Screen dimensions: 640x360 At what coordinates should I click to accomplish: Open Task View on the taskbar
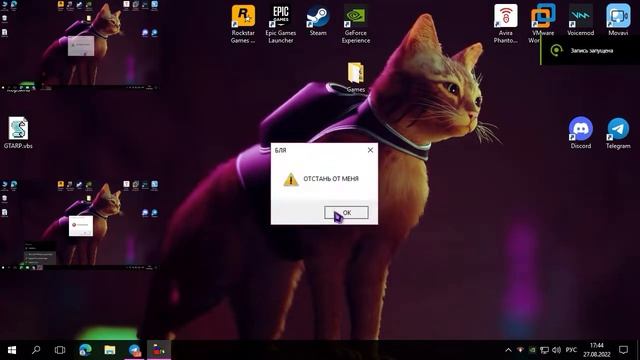pos(60,350)
